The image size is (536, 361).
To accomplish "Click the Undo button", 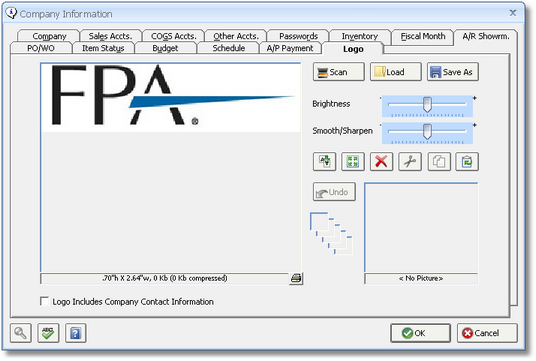I will point(334,192).
